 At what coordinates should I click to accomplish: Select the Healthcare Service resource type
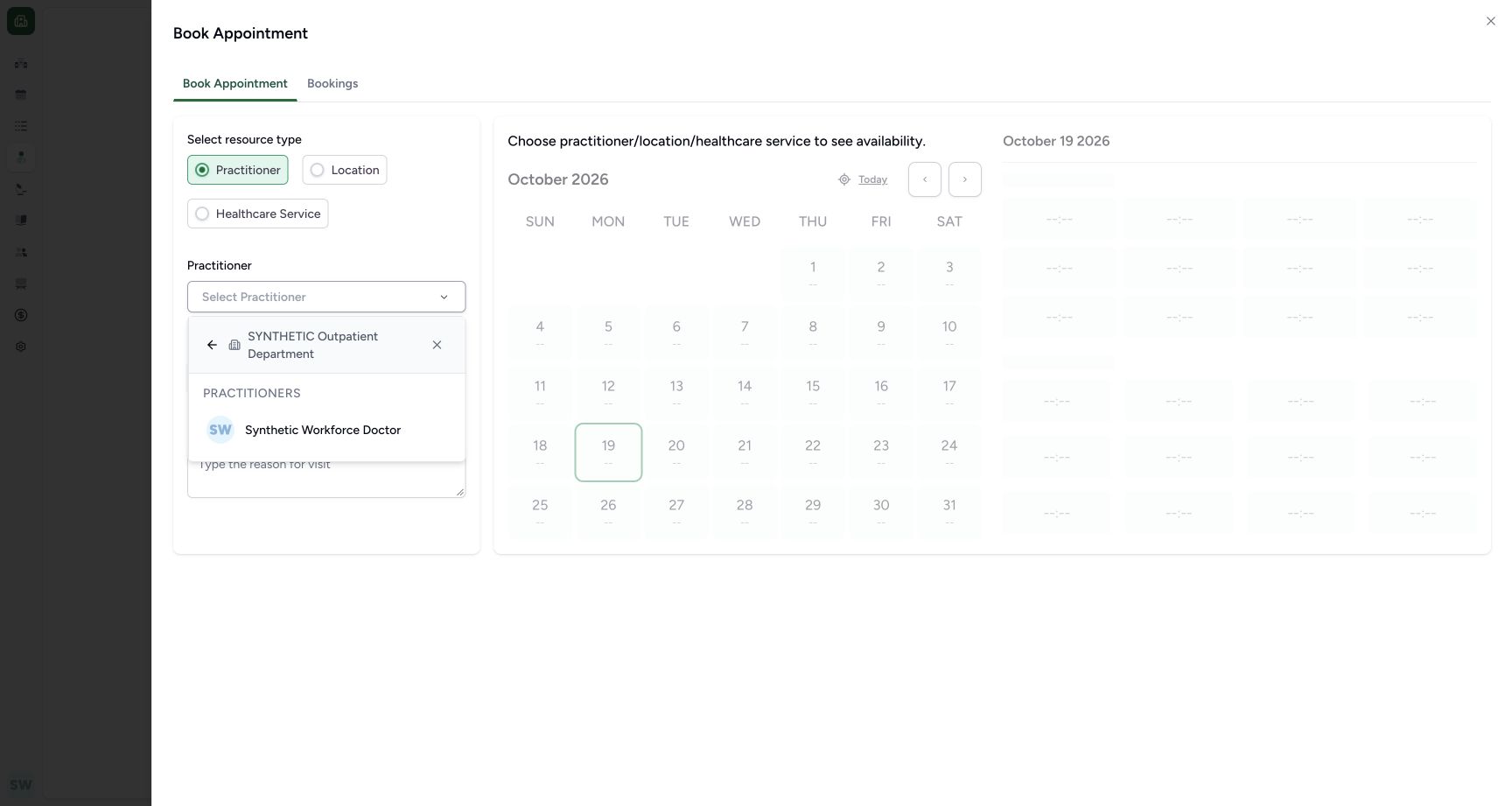(258, 214)
